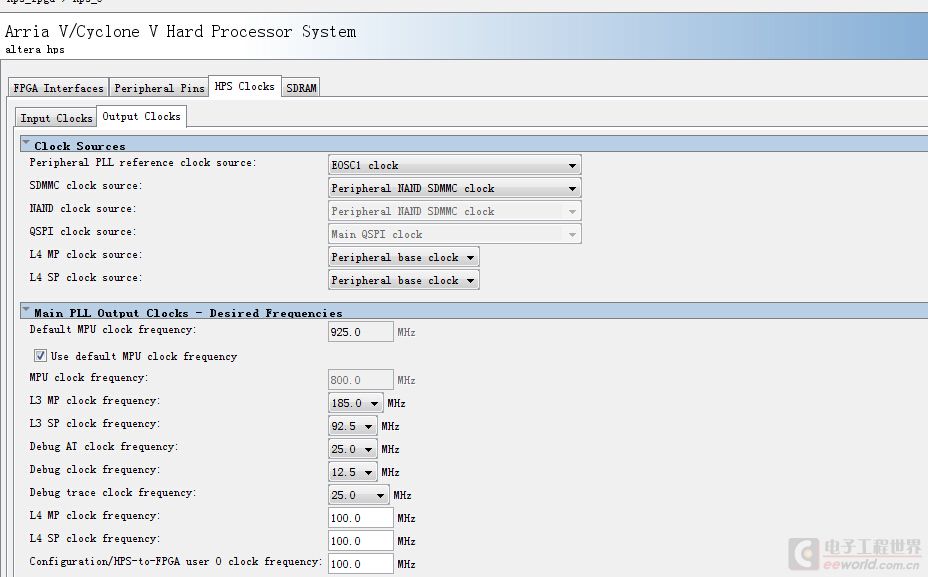Click the 'Arria V/Cyclone V Hard Processor System' title

tap(181, 31)
